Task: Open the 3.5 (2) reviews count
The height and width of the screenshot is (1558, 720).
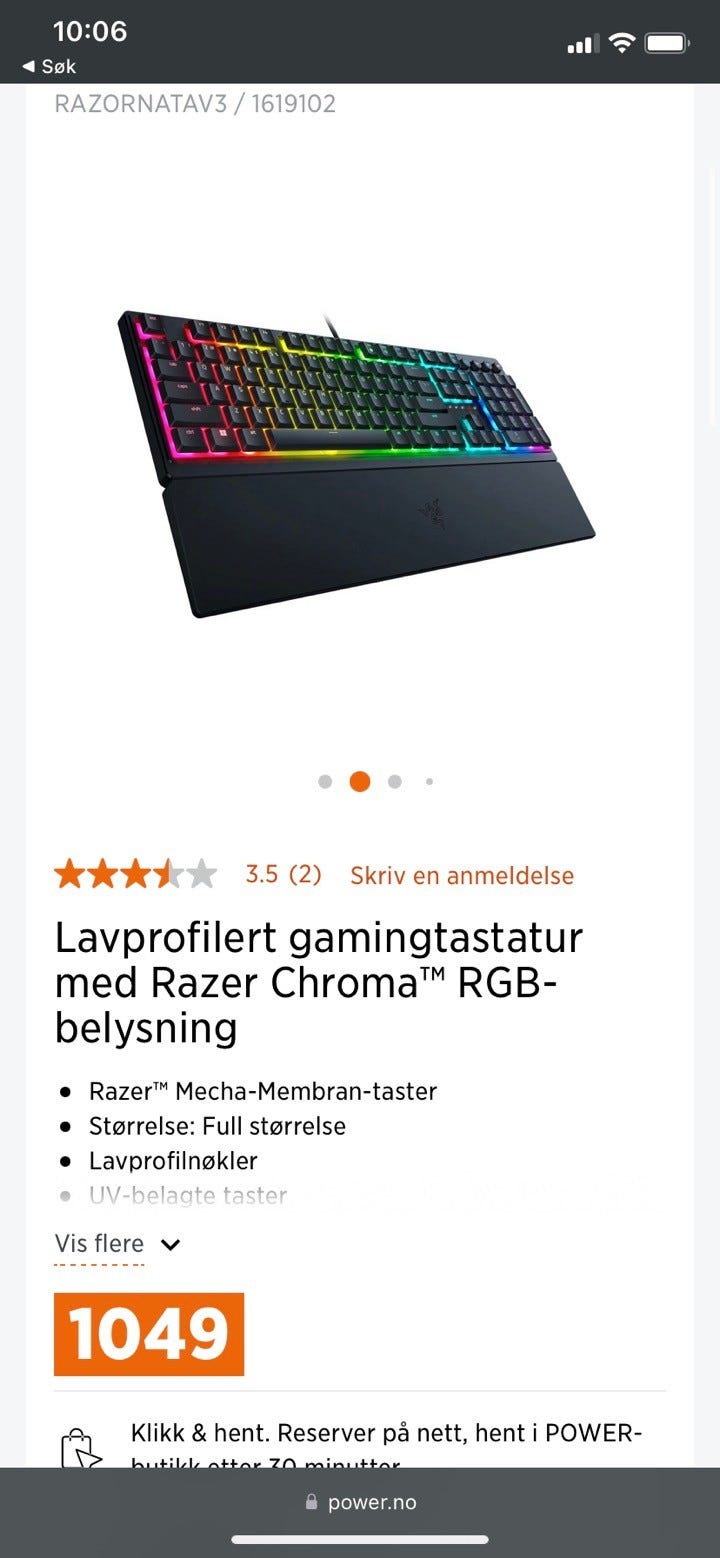Action: click(x=283, y=874)
